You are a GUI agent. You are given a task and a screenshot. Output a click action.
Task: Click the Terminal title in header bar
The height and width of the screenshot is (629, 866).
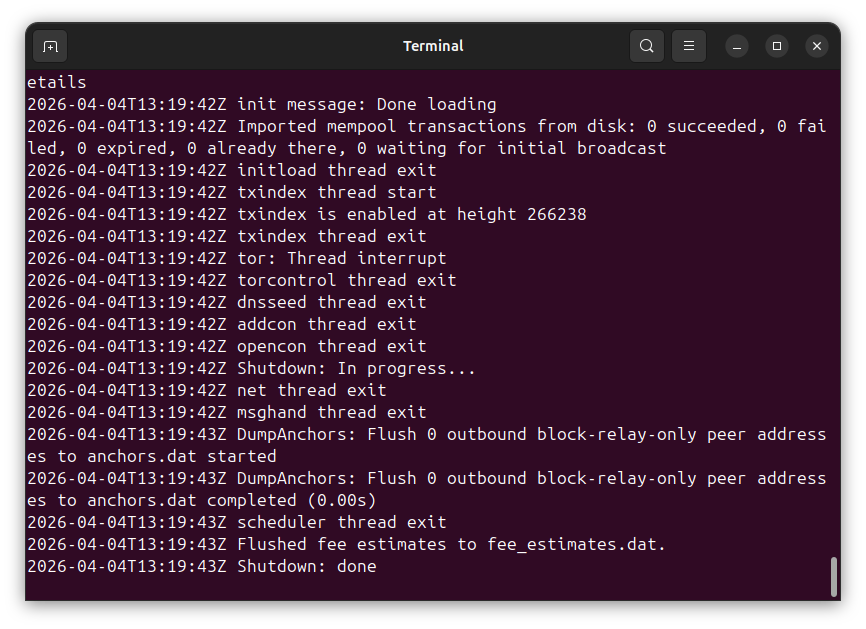coord(433,46)
